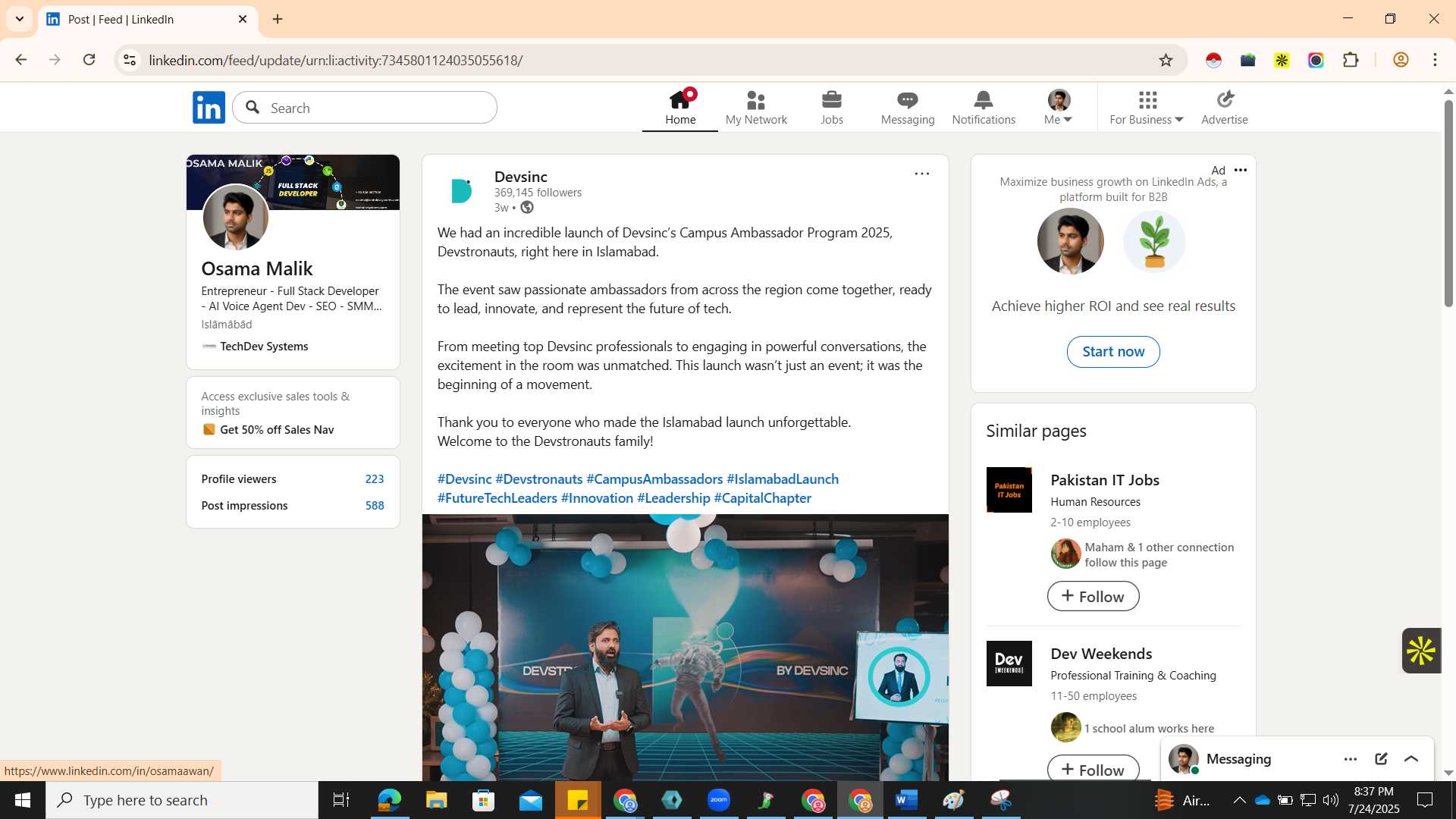Open the Dev Weekends page title

coord(1101,654)
